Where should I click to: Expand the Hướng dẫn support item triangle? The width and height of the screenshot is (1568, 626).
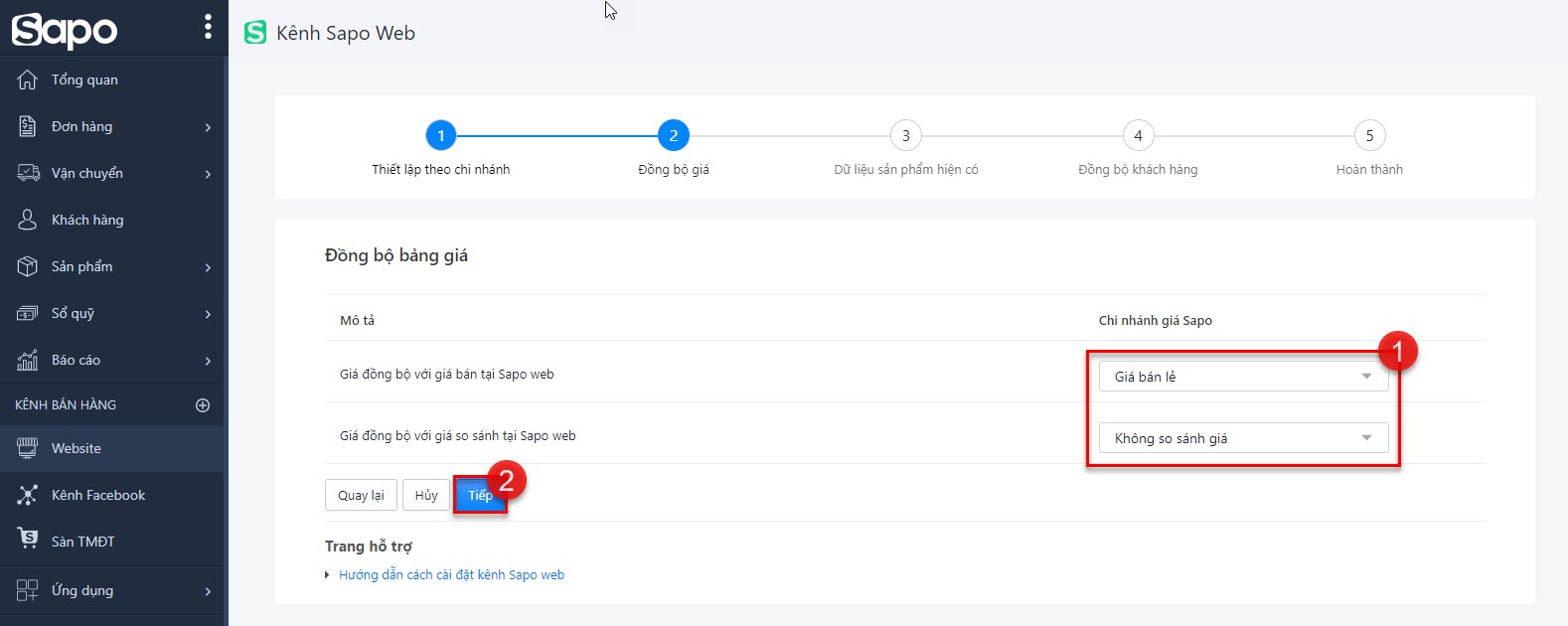click(327, 575)
